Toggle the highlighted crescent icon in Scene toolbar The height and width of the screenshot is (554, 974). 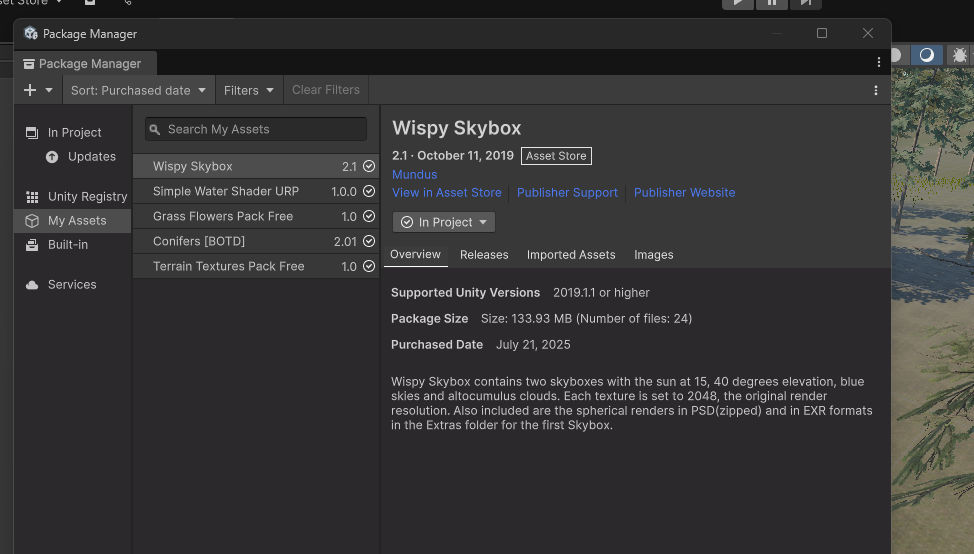pos(927,55)
